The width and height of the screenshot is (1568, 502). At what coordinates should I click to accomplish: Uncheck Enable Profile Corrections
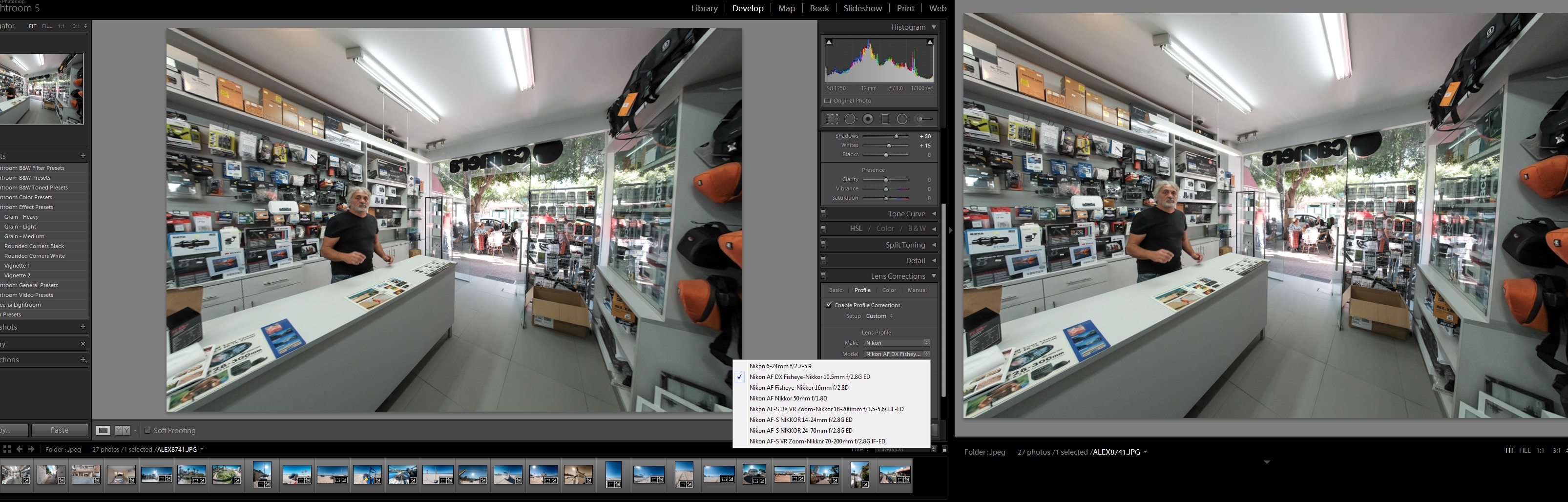point(828,305)
